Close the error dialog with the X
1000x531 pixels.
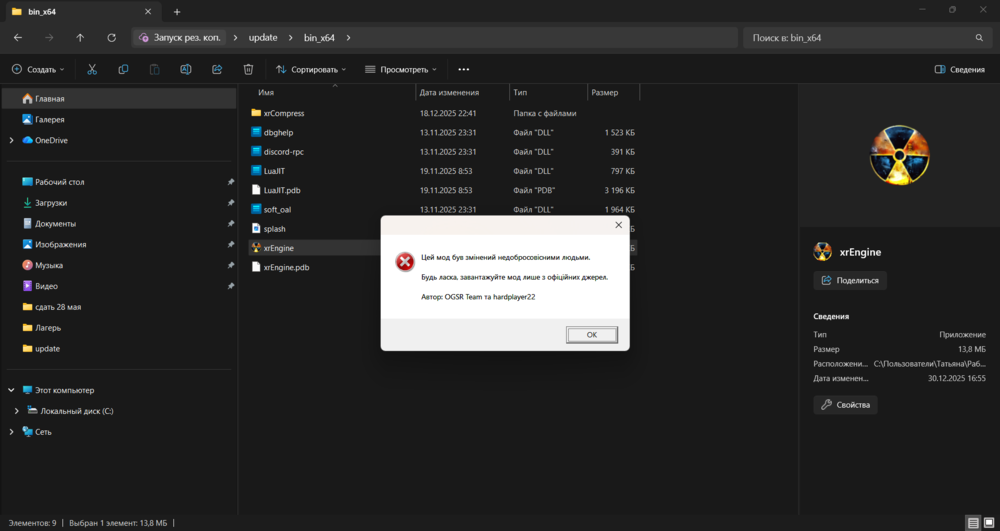pos(618,225)
